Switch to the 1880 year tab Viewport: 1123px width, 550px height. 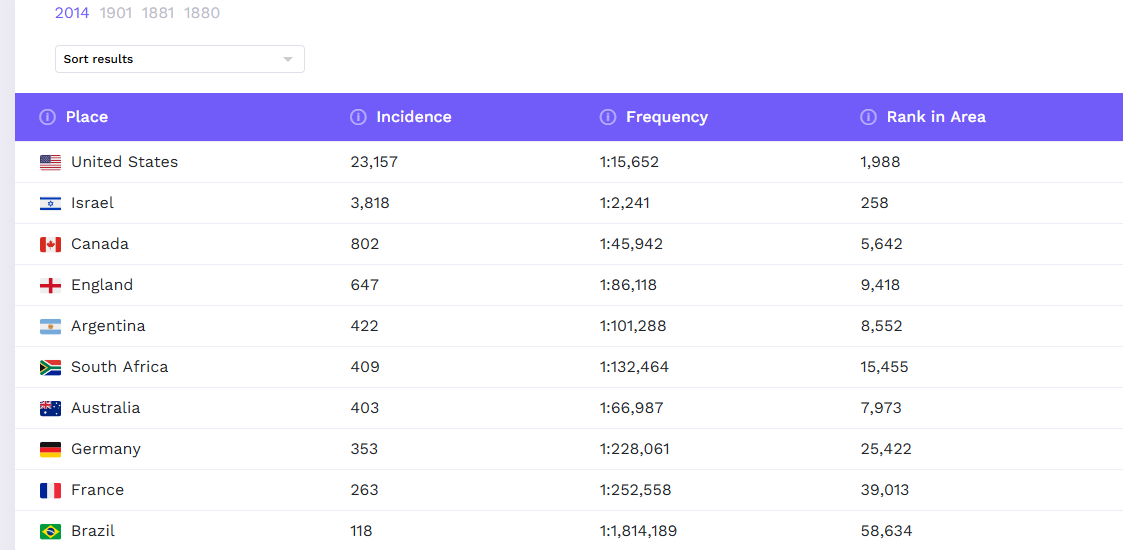click(202, 13)
